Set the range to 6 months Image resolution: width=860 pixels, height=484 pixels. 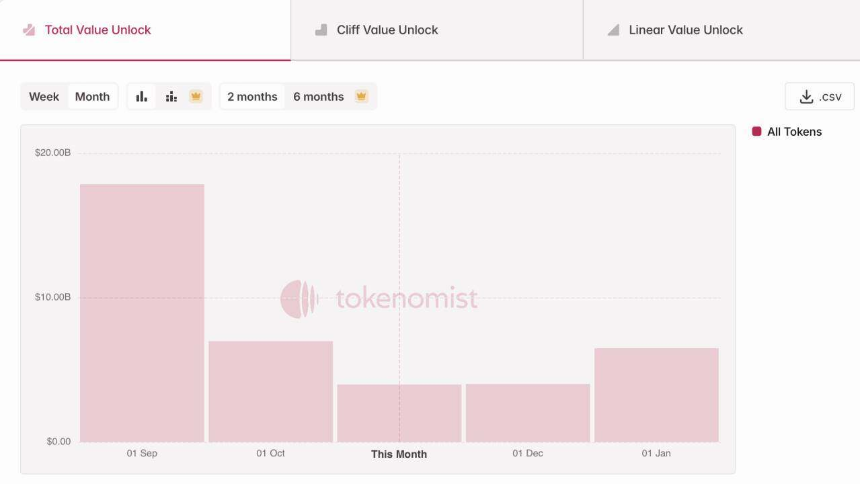tap(318, 97)
